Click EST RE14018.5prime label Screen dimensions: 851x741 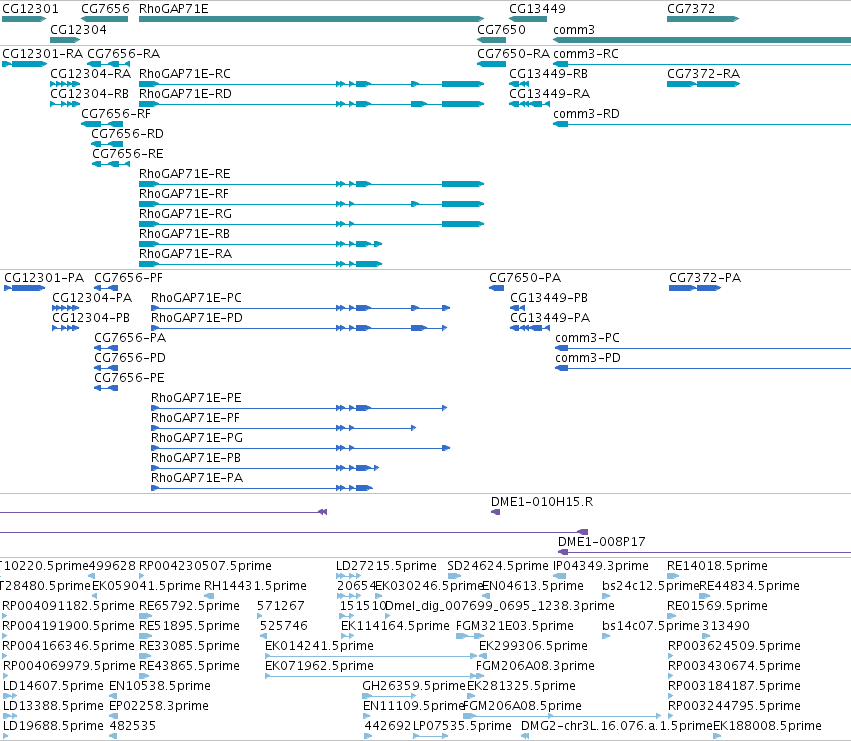[717, 566]
